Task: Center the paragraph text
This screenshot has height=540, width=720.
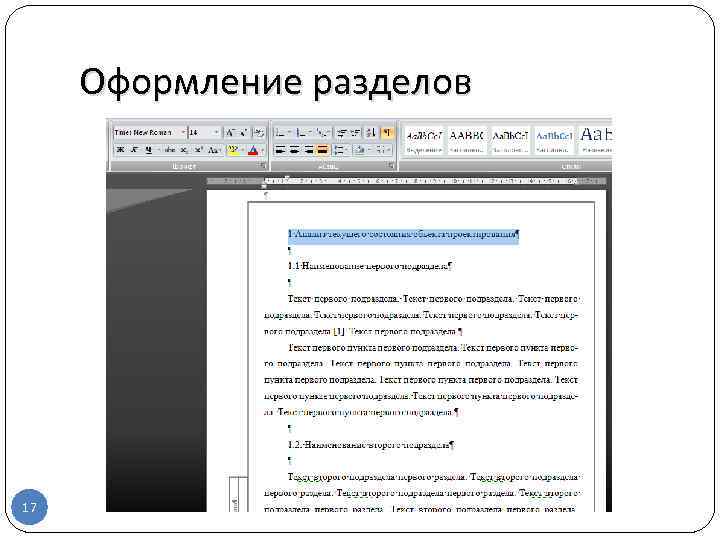Action: pos(294,150)
